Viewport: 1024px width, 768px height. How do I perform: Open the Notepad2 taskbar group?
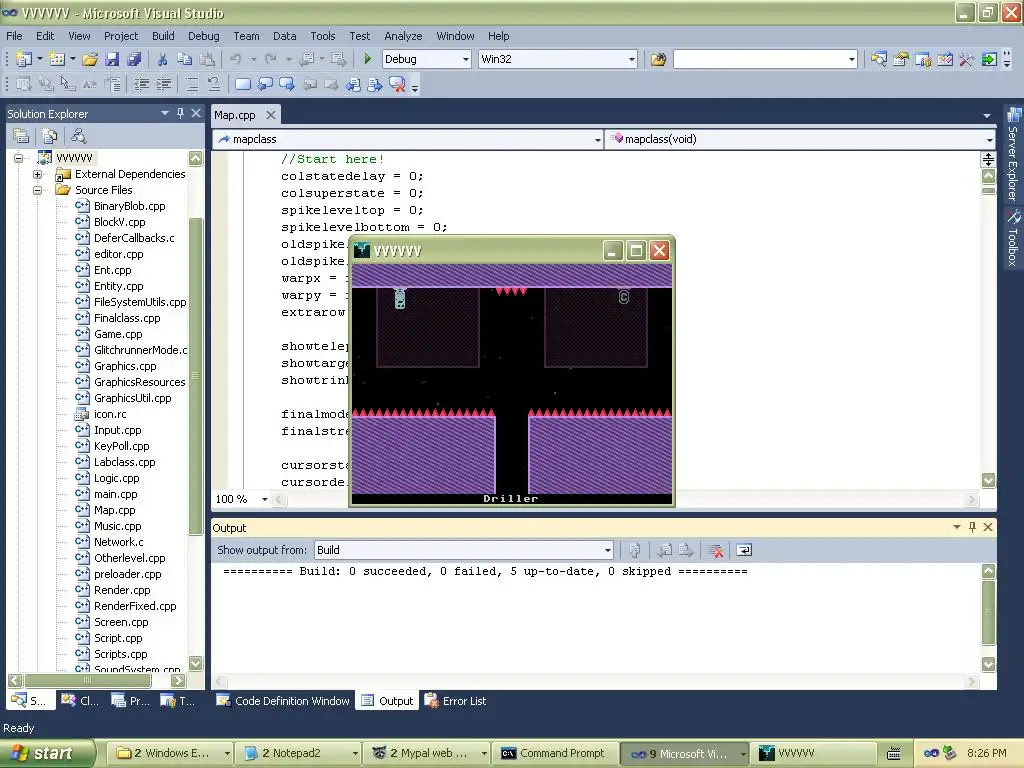point(300,754)
